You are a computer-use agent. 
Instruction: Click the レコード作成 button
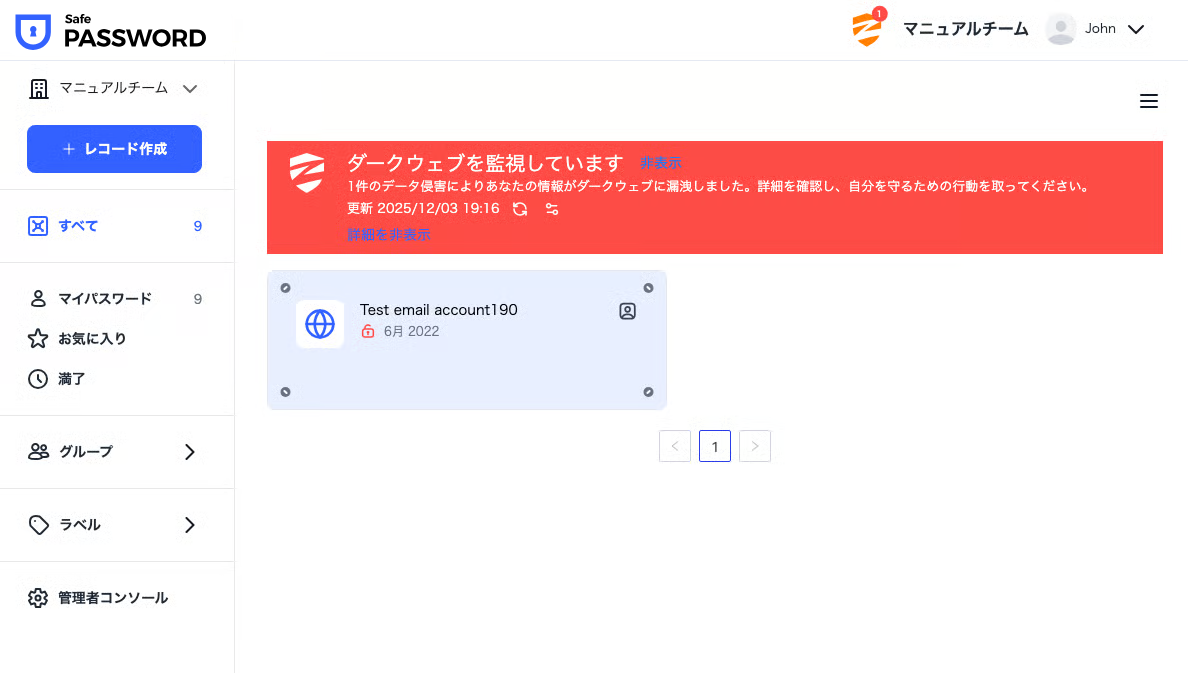pyautogui.click(x=114, y=149)
